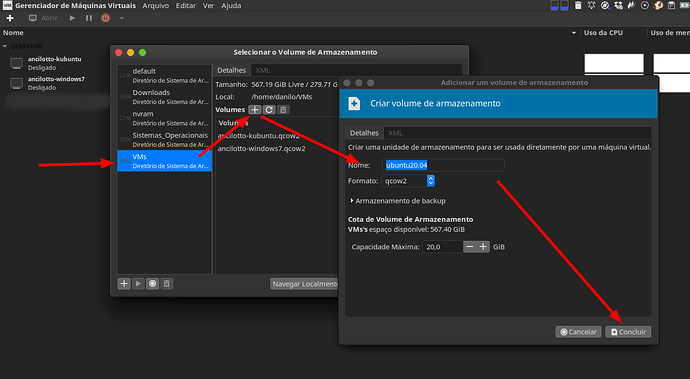
Task: Select the default storage pool
Action: pos(165,75)
